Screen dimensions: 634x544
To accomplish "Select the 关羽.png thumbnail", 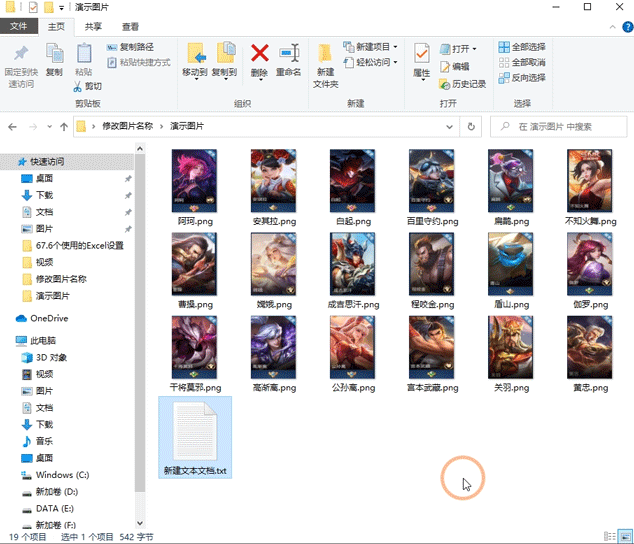I will coord(511,347).
